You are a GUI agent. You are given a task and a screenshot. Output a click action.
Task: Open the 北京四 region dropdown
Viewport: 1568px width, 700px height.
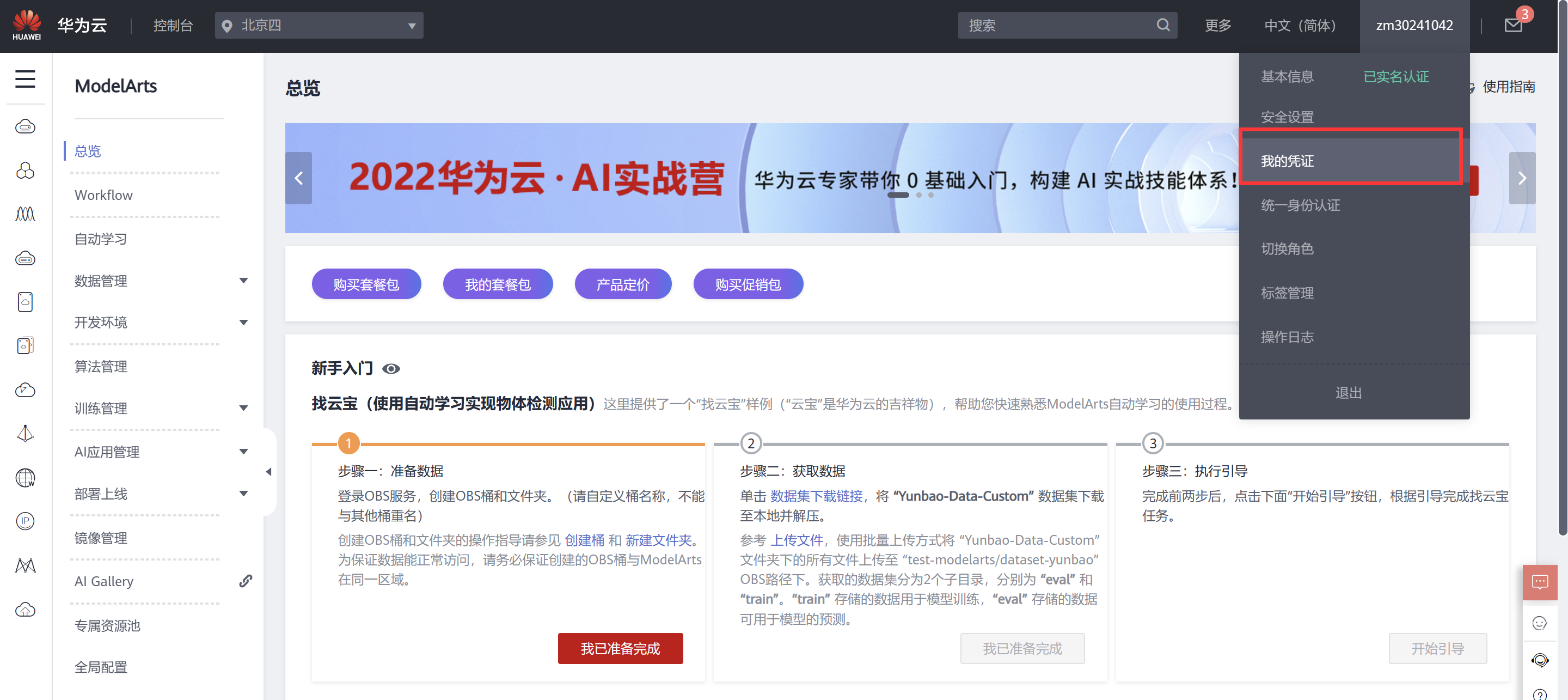pyautogui.click(x=318, y=26)
